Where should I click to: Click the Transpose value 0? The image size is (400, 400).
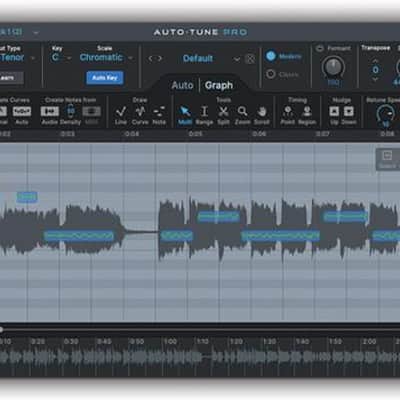(x=375, y=70)
